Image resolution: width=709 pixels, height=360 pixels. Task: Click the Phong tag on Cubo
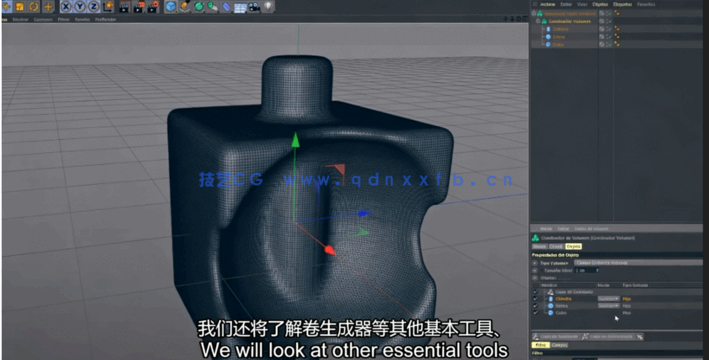pos(617,44)
